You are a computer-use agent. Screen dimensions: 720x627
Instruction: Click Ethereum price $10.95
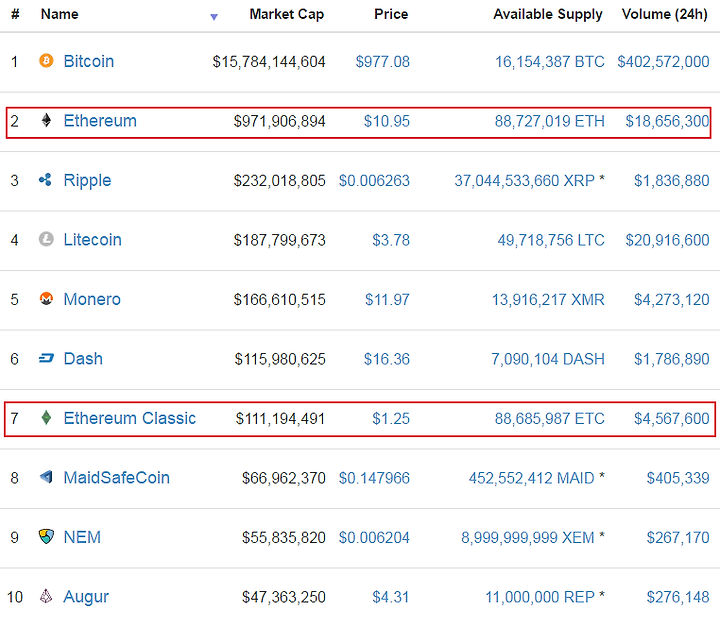[x=387, y=121]
